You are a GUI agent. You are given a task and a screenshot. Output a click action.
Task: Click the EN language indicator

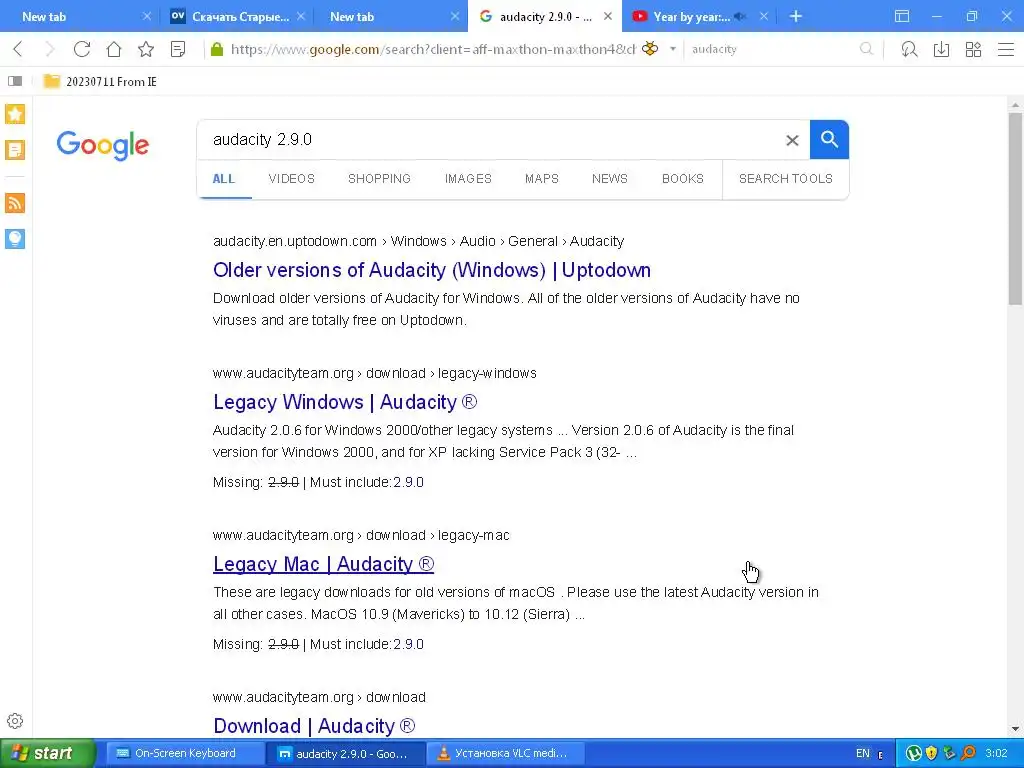click(863, 754)
